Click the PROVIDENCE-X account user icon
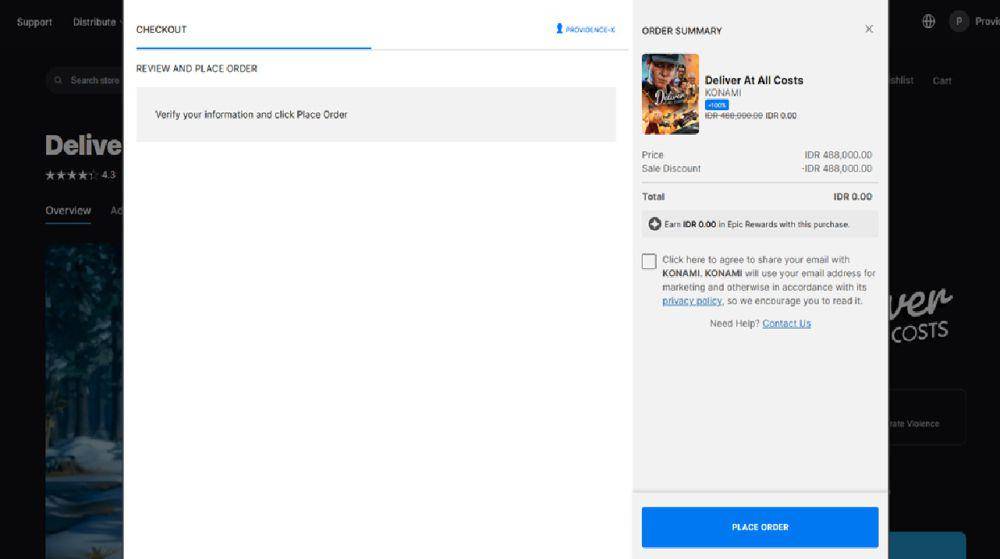Image resolution: width=1000 pixels, height=559 pixels. tap(559, 29)
